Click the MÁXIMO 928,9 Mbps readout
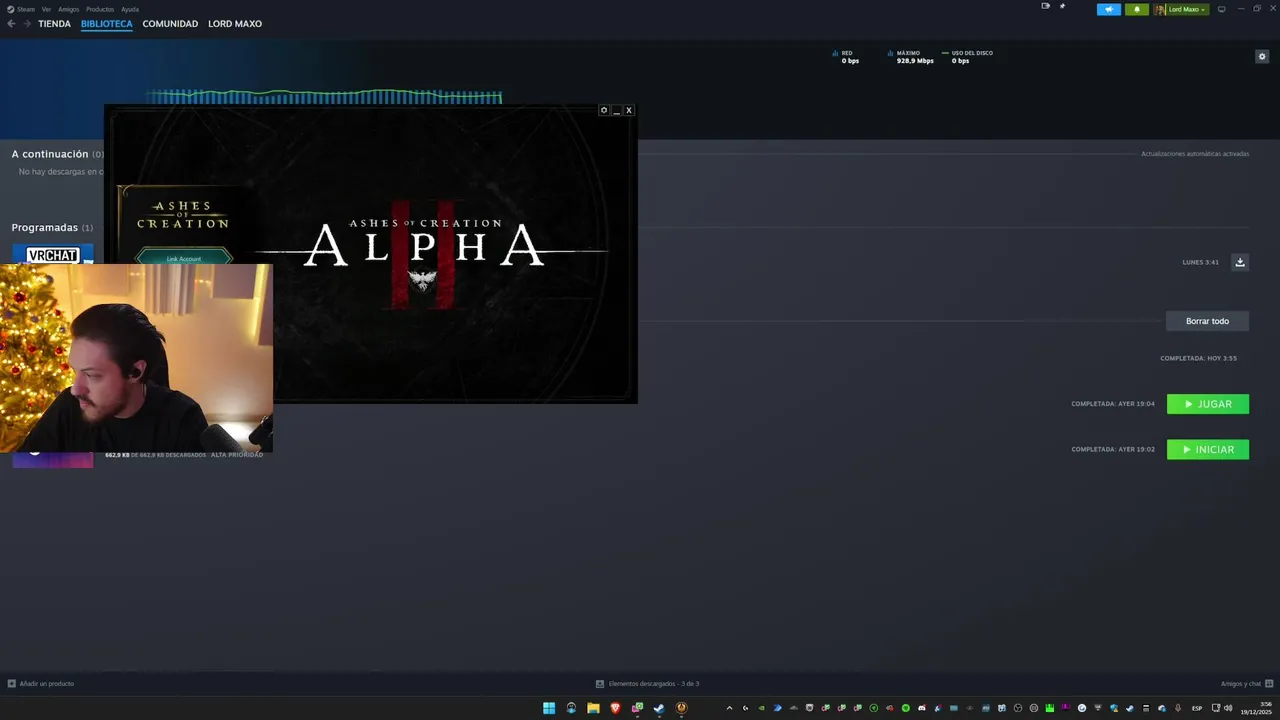The height and width of the screenshot is (720, 1280). pyautogui.click(x=910, y=57)
